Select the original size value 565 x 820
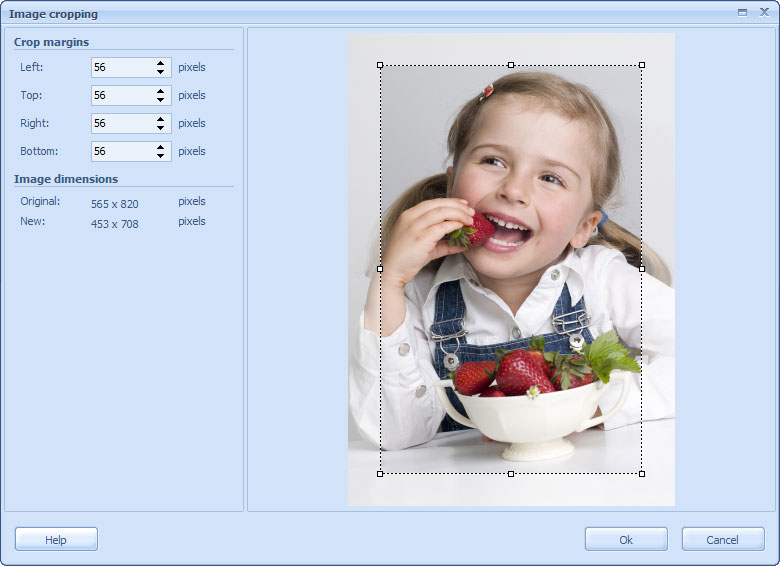 [115, 204]
